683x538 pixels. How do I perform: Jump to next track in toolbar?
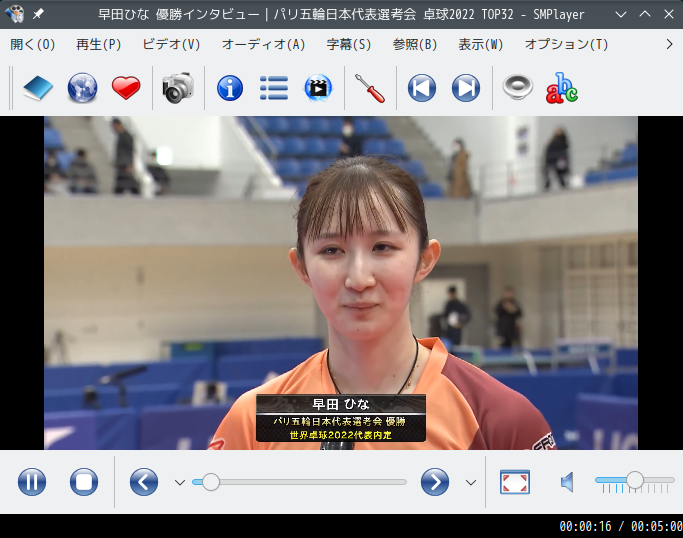point(466,88)
